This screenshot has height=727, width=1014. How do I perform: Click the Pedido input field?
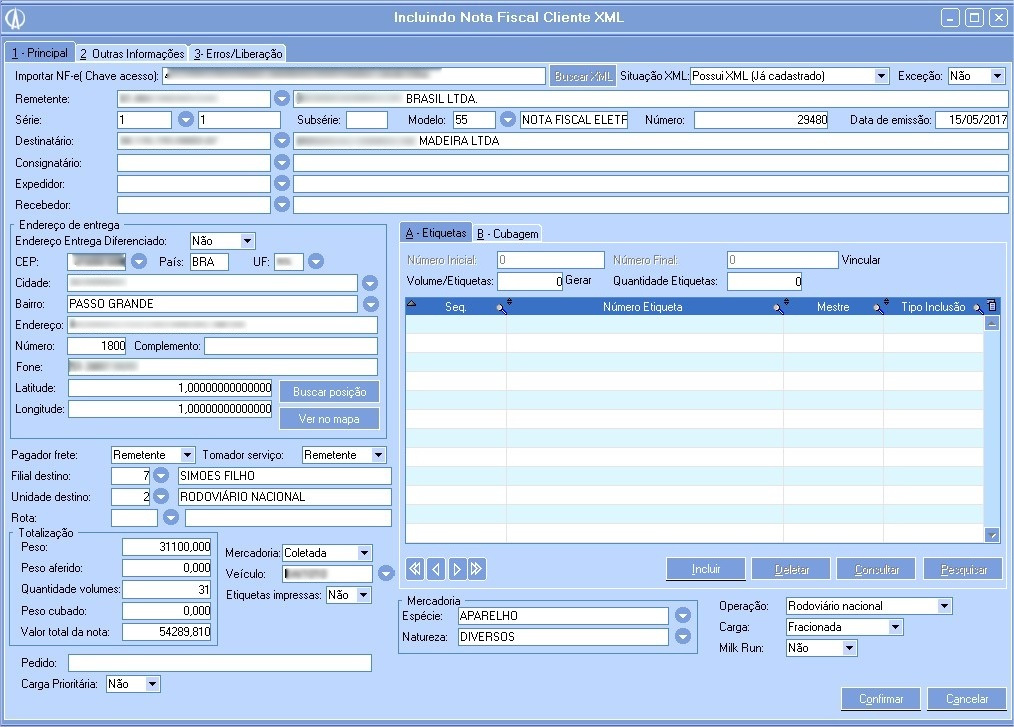pyautogui.click(x=220, y=663)
